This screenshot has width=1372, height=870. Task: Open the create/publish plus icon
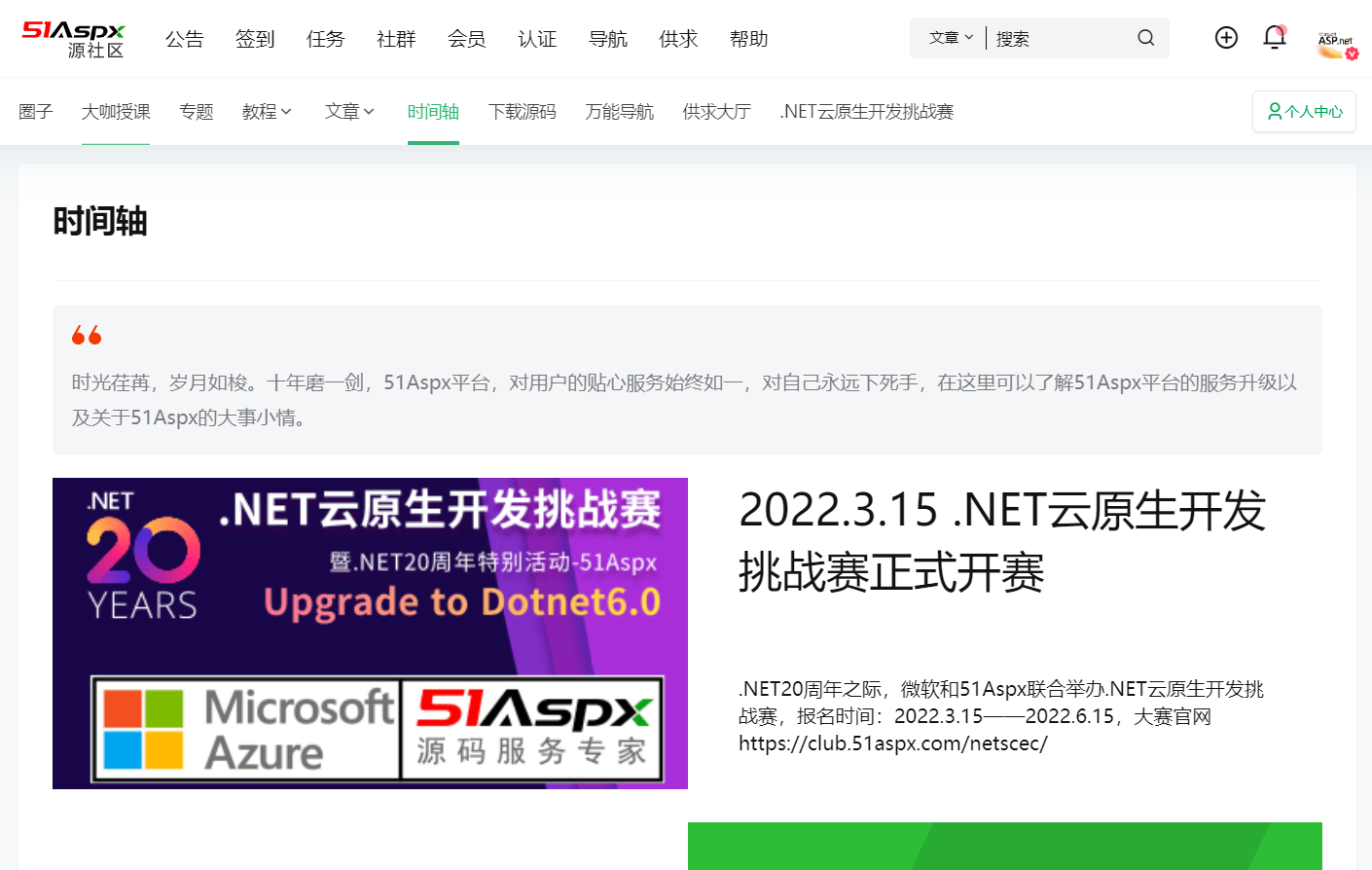1226,37
